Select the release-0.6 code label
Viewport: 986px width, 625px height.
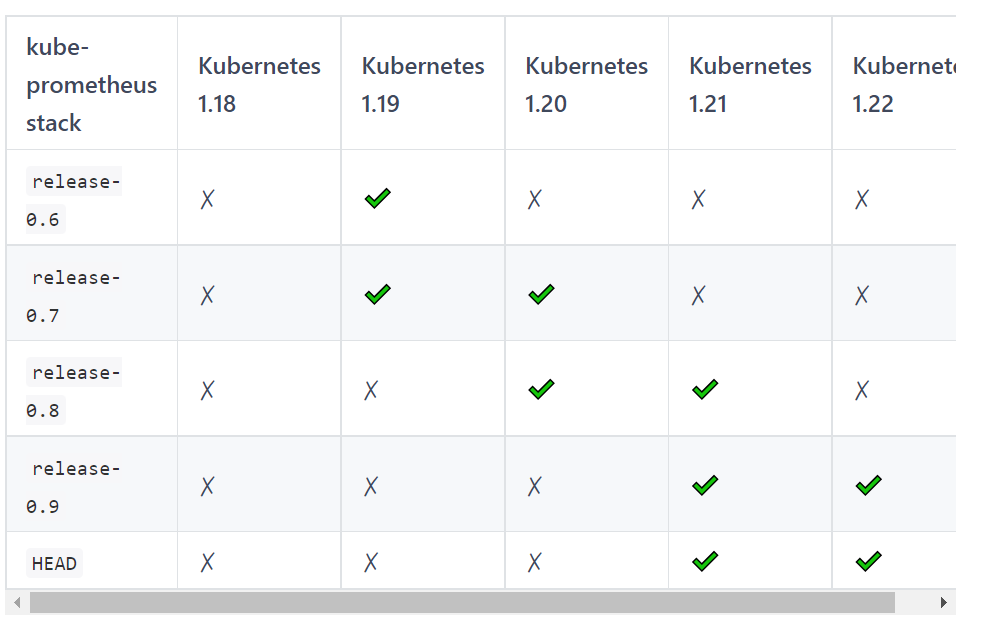coord(74,201)
